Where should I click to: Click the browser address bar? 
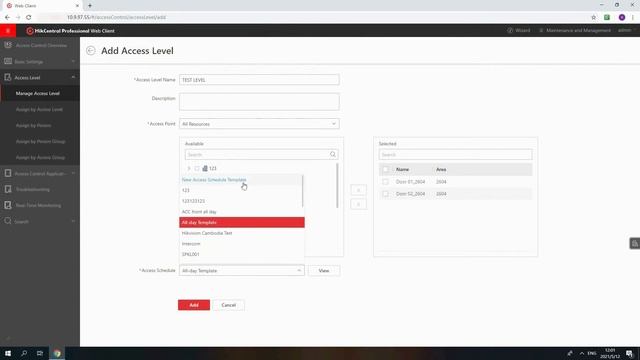pos(310,17)
